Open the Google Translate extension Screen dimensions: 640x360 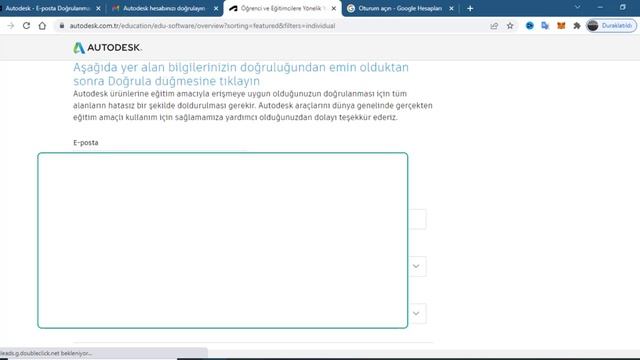tap(545, 26)
